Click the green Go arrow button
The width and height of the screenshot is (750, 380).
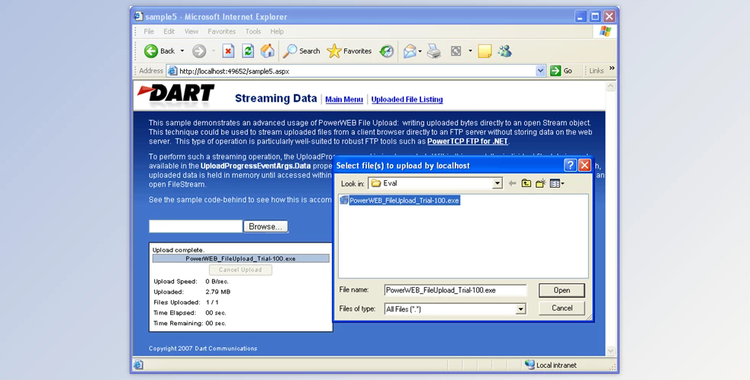555,71
